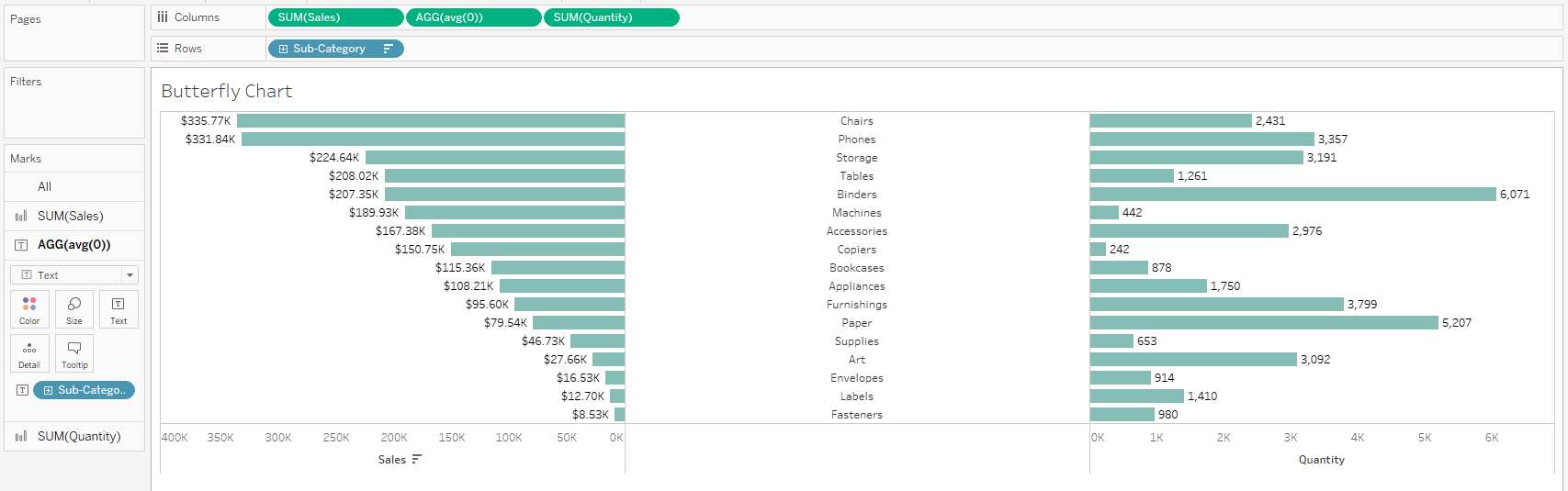Viewport: 1568px width, 491px height.
Task: Open the Text marks button
Action: click(x=118, y=309)
